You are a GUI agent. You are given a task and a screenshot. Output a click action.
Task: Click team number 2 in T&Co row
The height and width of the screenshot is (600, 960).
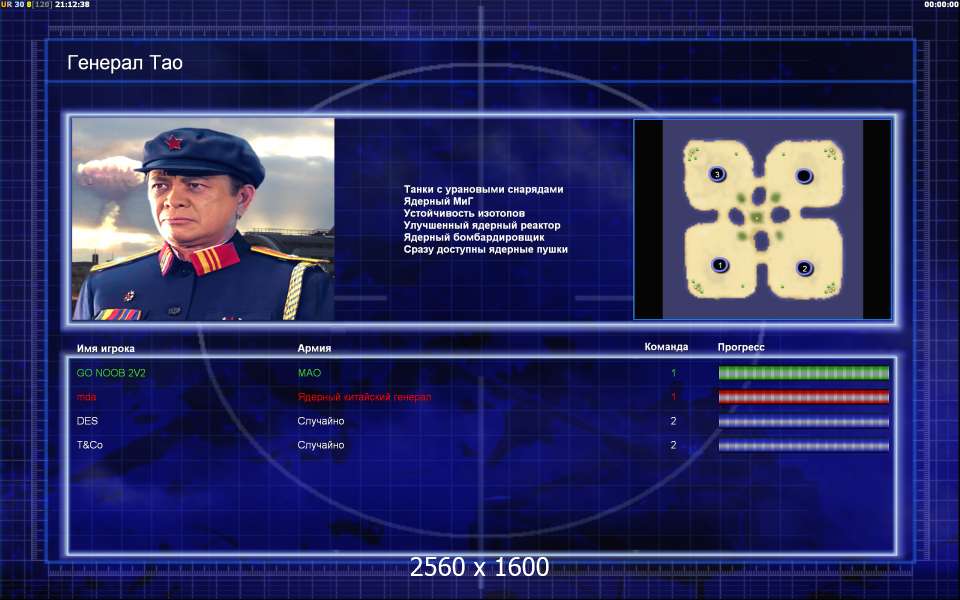pos(673,445)
